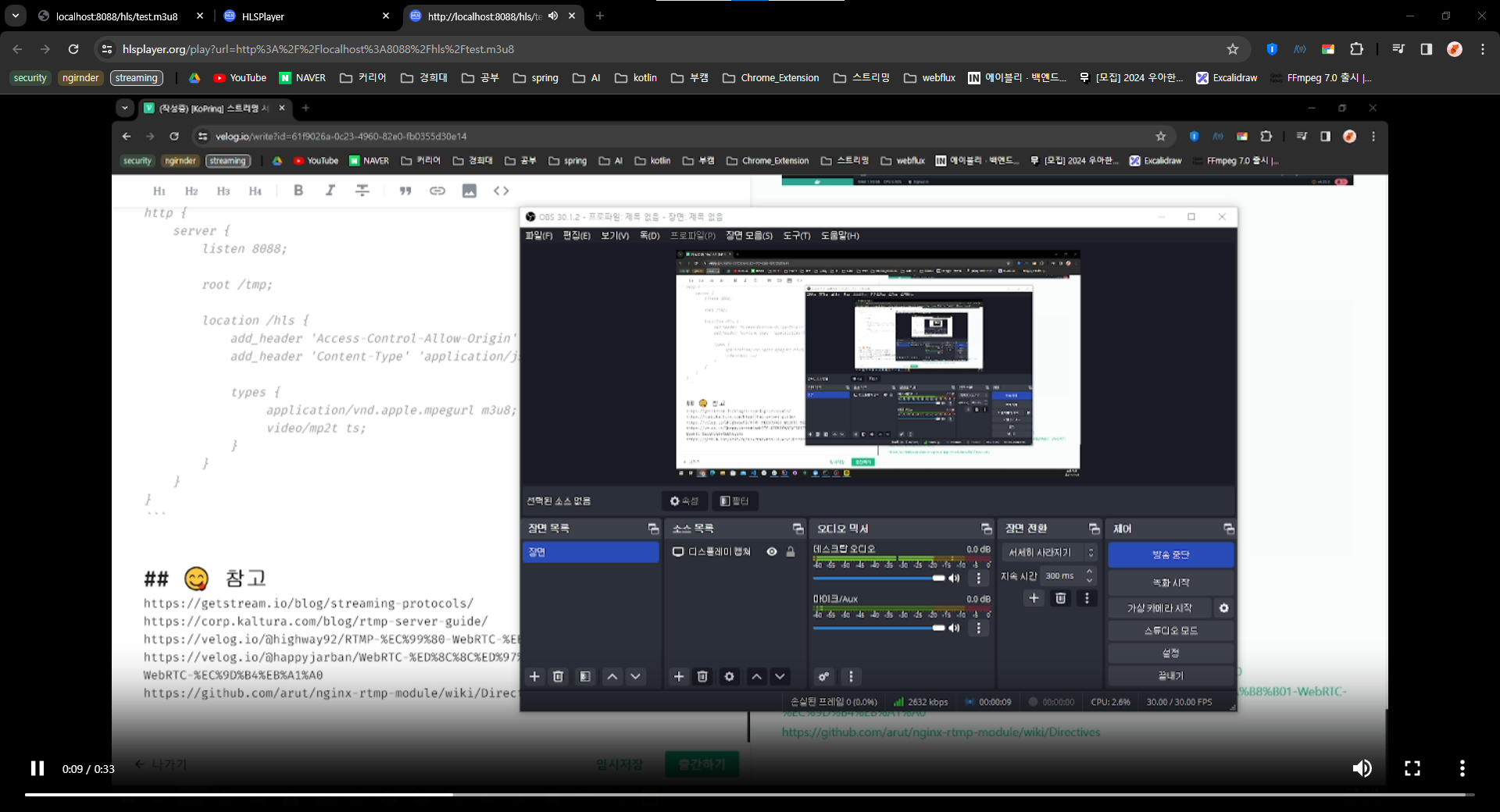Click 가상 카메라 시작 in OBS controls
This screenshot has height=812, width=1500.
tap(1159, 608)
